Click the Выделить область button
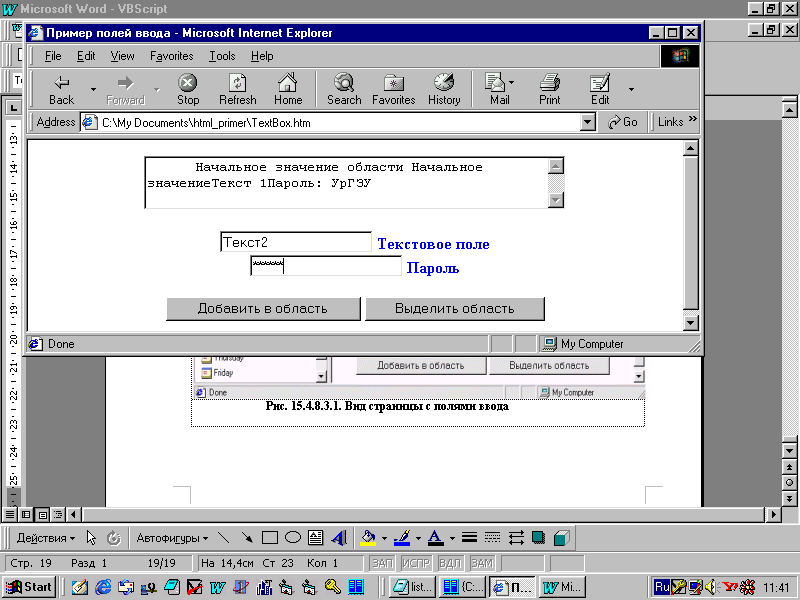Viewport: 800px width, 600px height. pos(455,309)
